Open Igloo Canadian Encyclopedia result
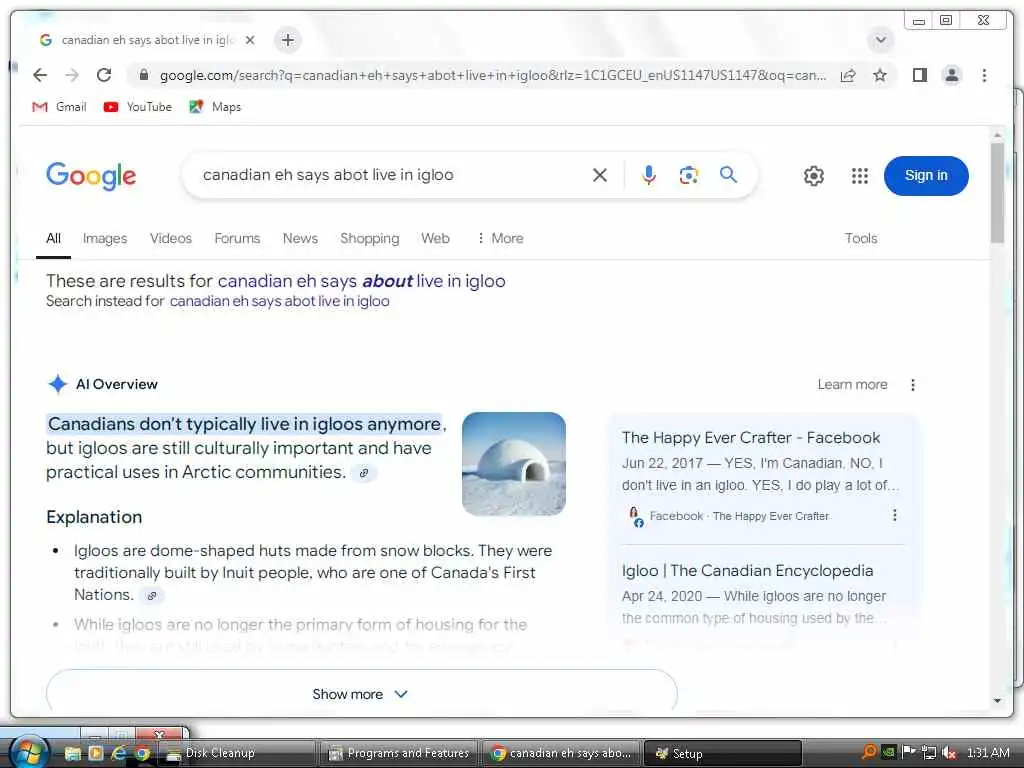 [747, 571]
